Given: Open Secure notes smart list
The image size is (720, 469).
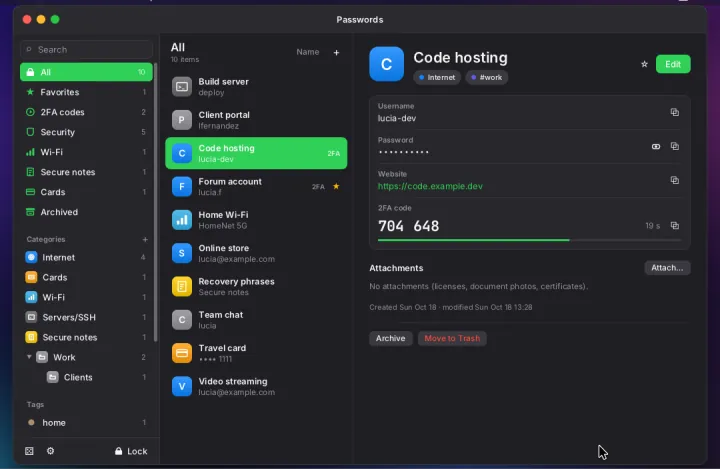Looking at the screenshot, I should point(86,172).
